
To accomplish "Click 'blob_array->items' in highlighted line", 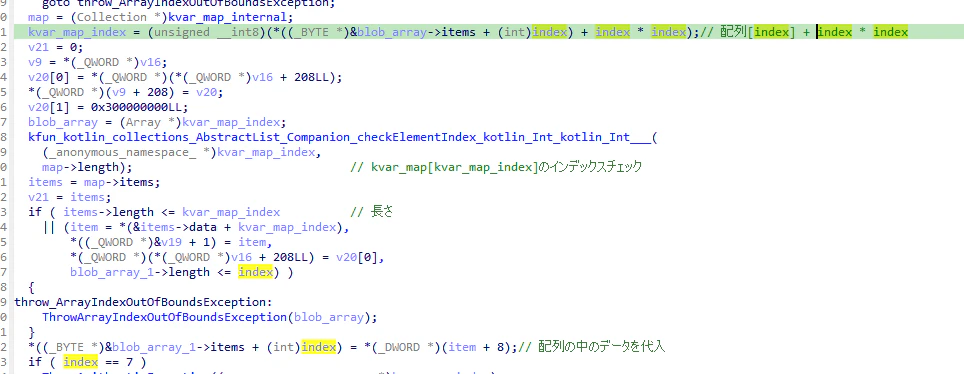I will [x=416, y=32].
